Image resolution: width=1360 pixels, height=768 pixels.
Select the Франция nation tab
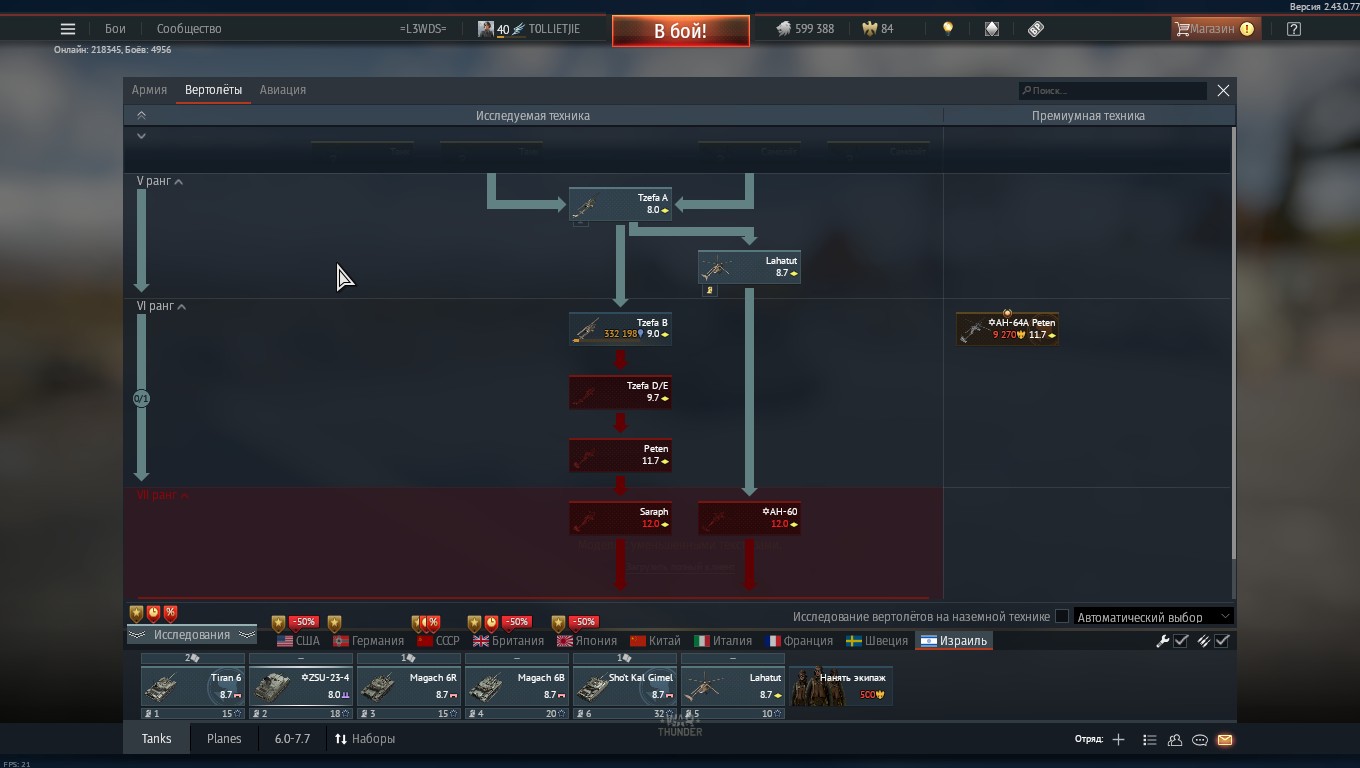(x=799, y=641)
